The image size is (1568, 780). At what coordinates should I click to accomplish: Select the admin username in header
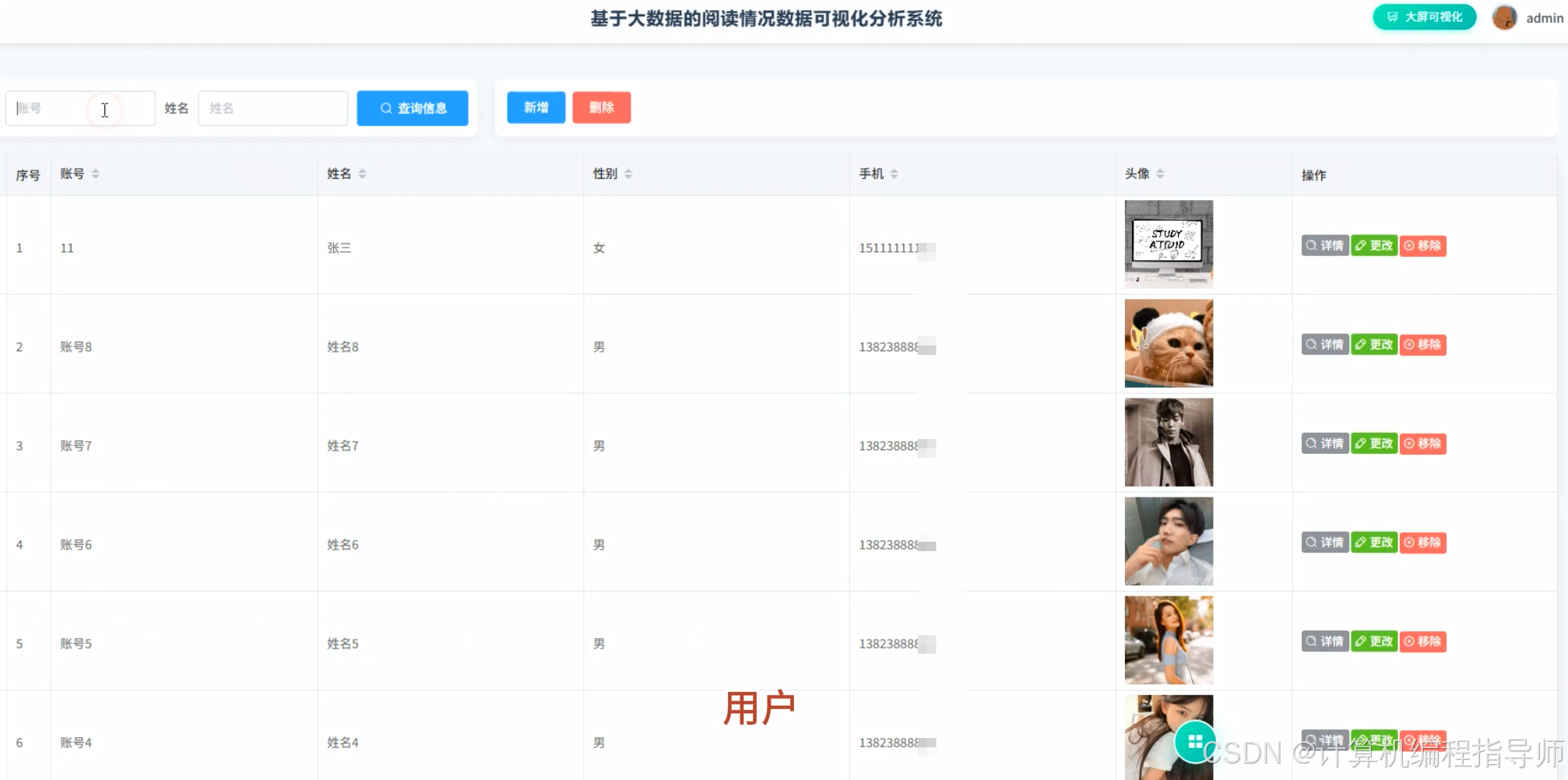(x=1544, y=17)
